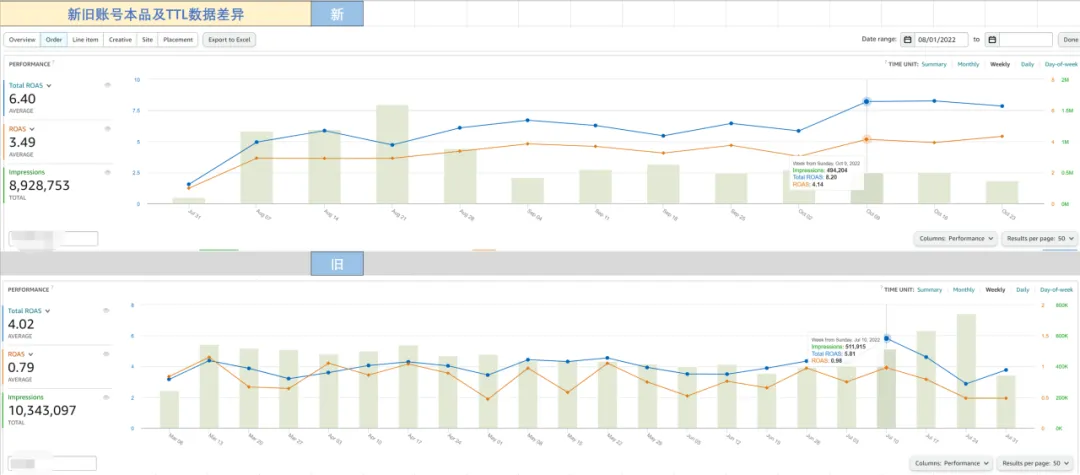Open the Placement tab

(178, 40)
